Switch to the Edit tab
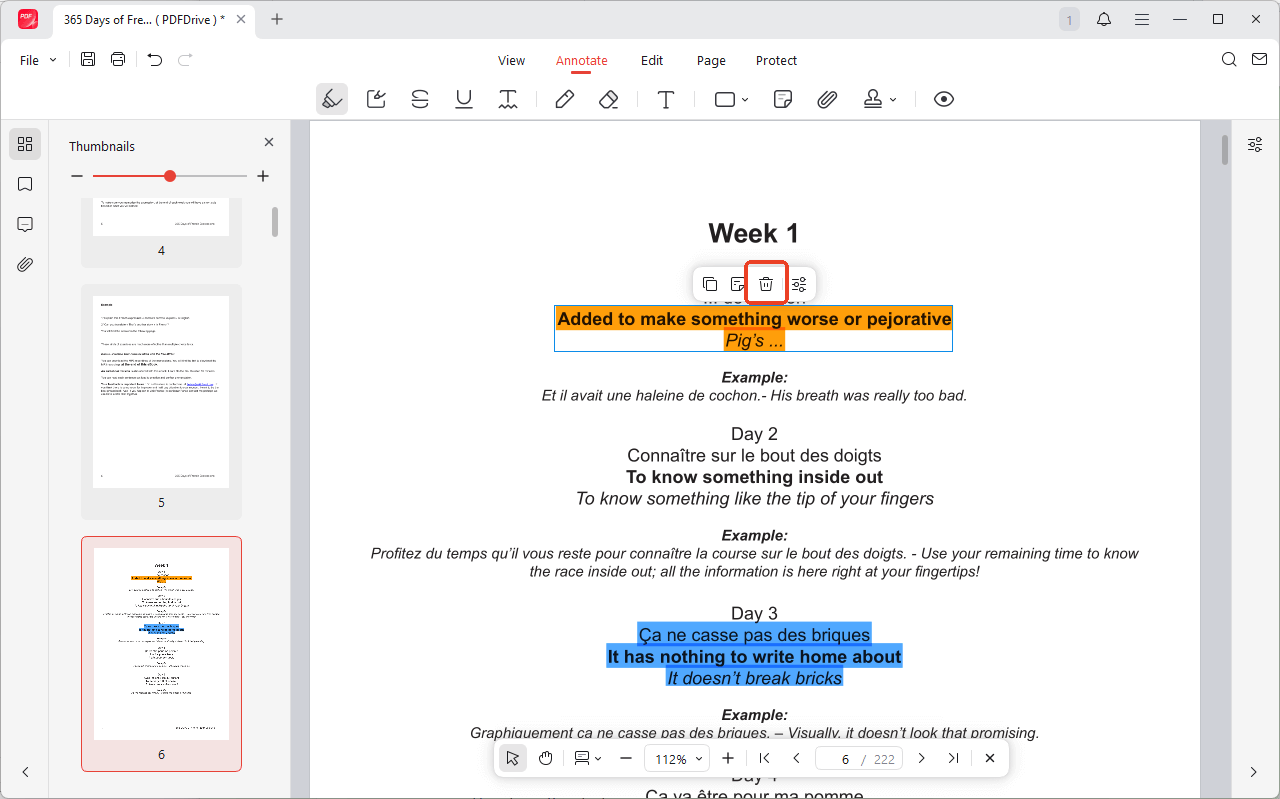The width and height of the screenshot is (1280, 799). [652, 60]
